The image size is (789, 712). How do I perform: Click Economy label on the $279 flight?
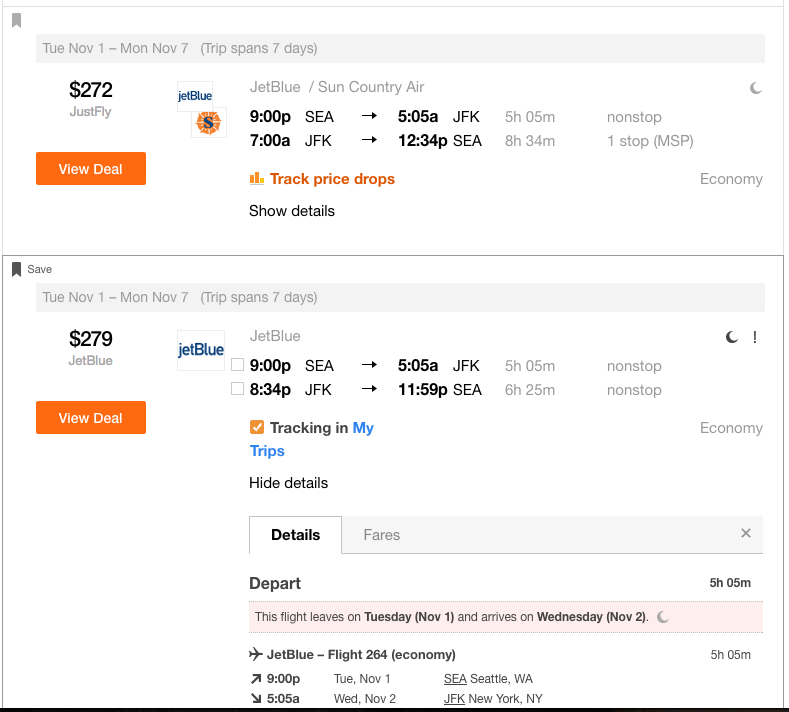pos(731,428)
